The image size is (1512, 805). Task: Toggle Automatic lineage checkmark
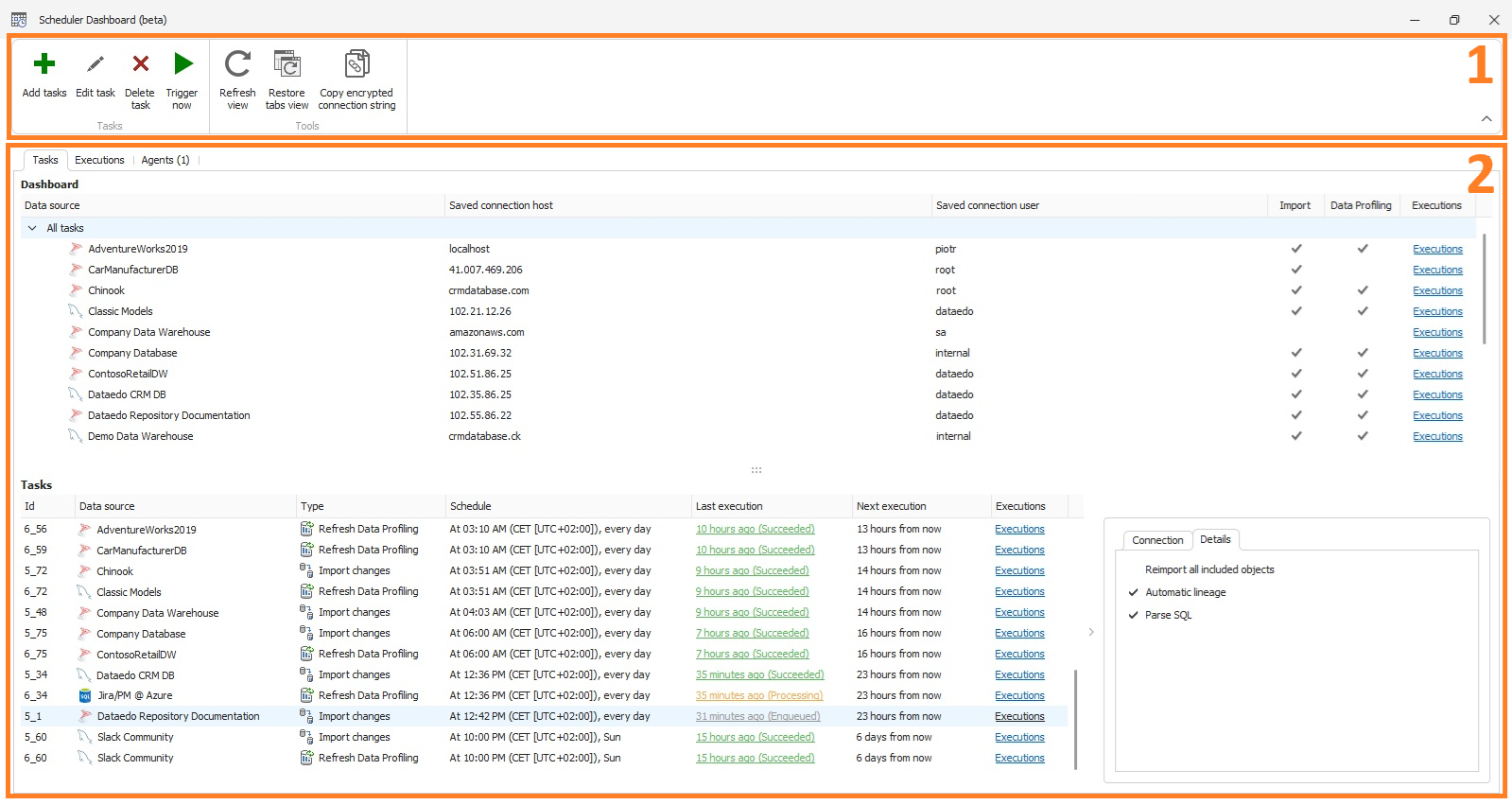coord(1133,592)
